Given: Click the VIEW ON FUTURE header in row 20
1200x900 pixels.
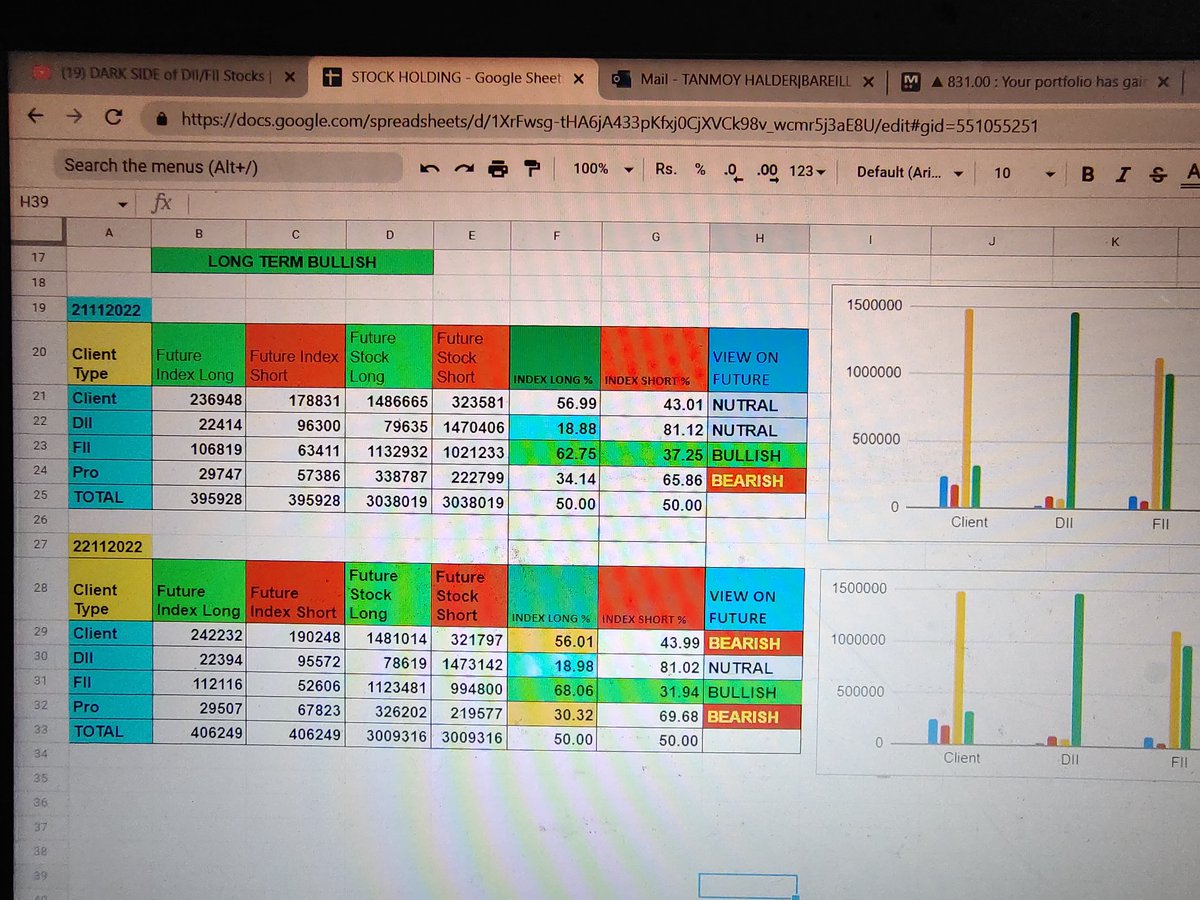Looking at the screenshot, I should pyautogui.click(x=758, y=359).
